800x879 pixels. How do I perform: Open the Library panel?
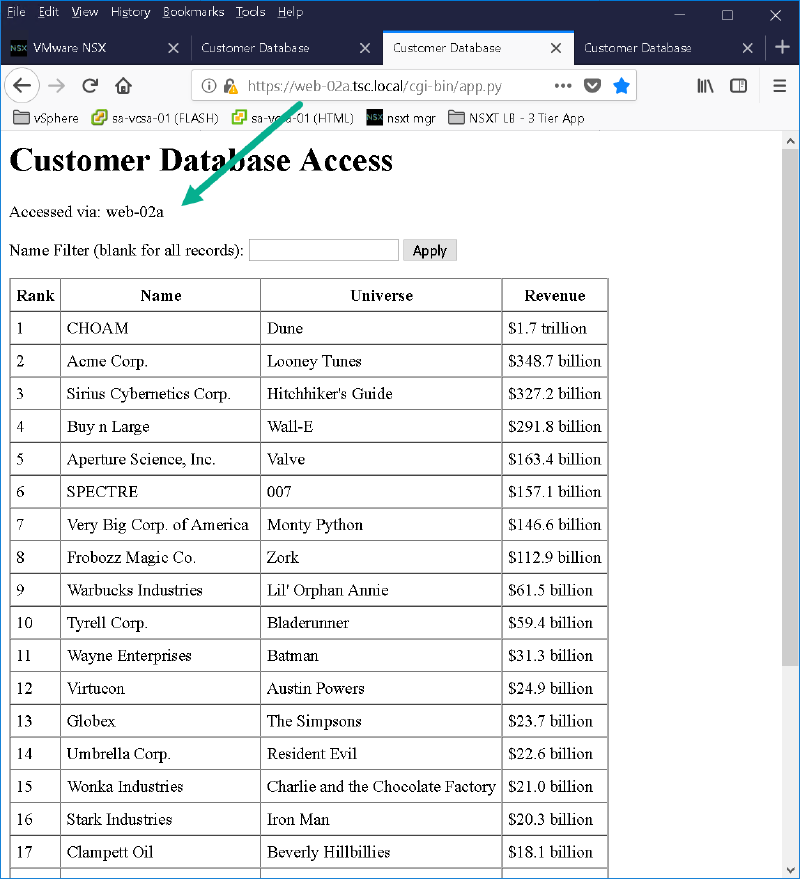(705, 86)
